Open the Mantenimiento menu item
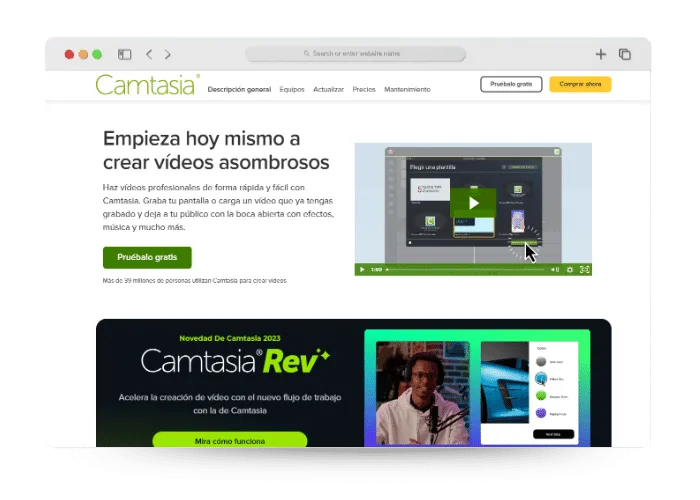 tap(408, 89)
